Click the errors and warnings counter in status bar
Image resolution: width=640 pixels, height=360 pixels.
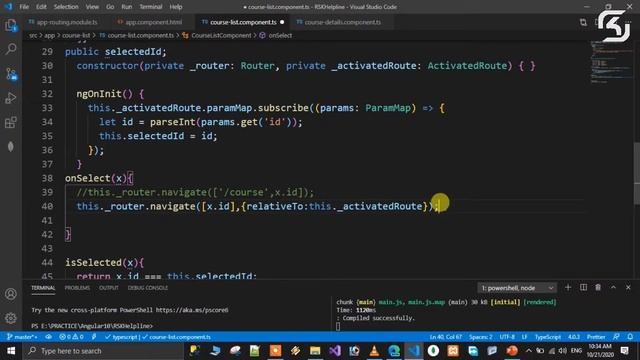click(x=71, y=337)
